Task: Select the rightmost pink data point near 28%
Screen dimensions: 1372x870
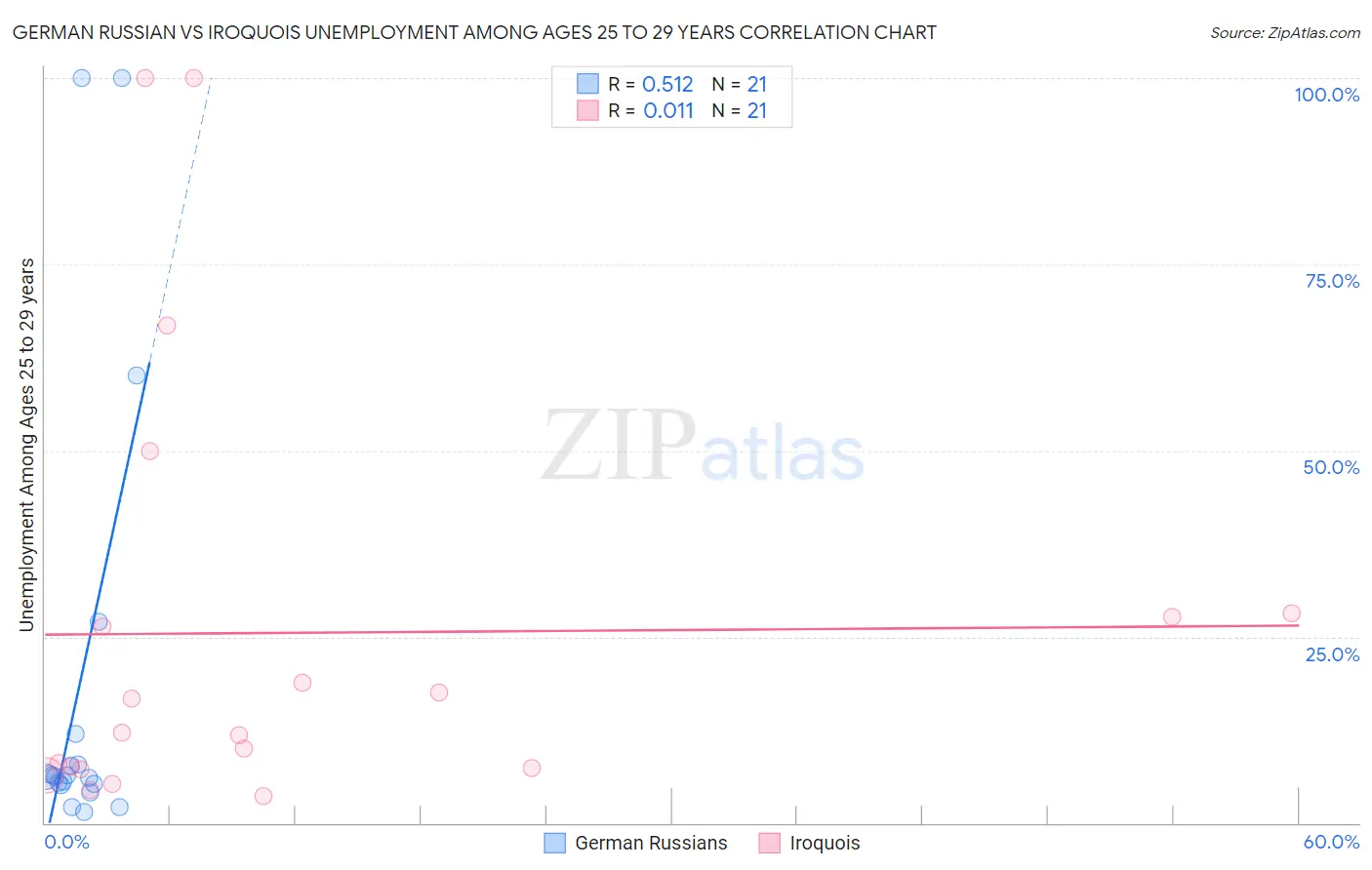Action: pyautogui.click(x=1291, y=613)
